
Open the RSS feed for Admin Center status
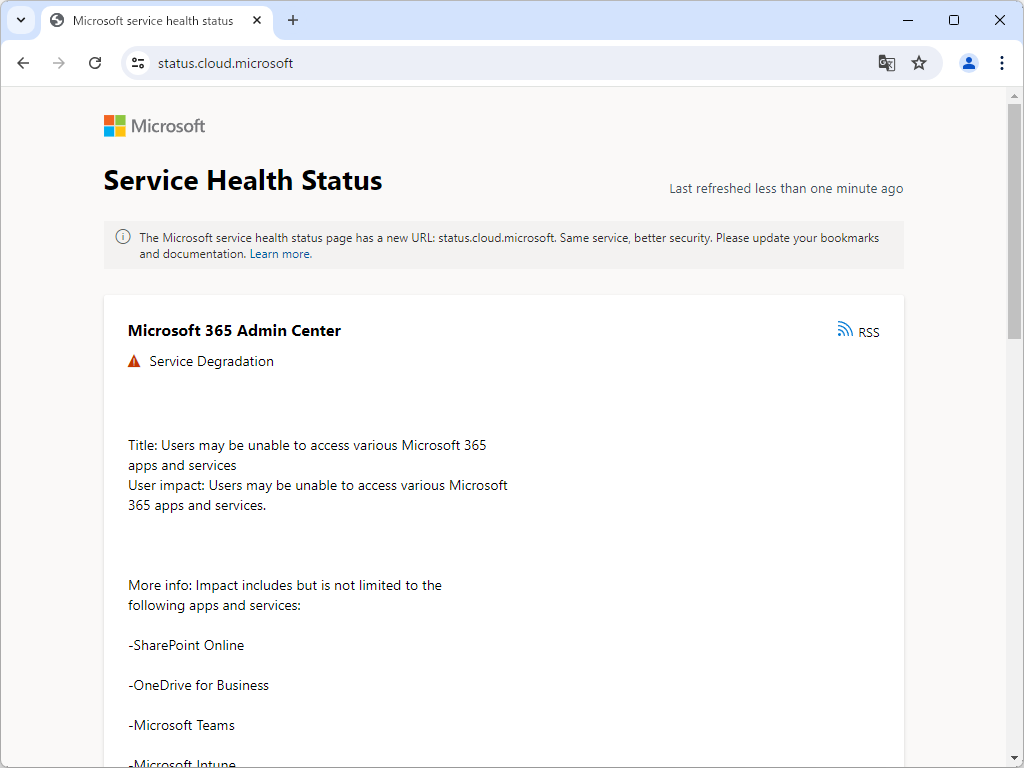(x=846, y=330)
